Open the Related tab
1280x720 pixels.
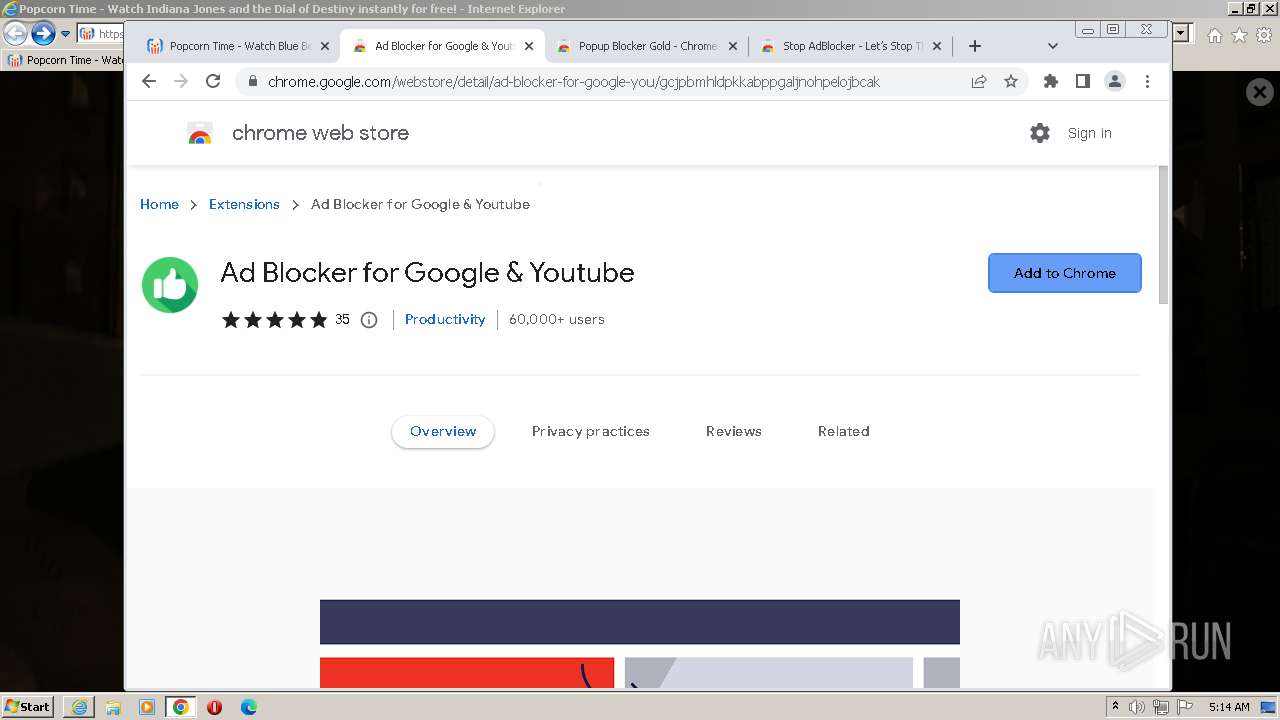[x=844, y=432]
